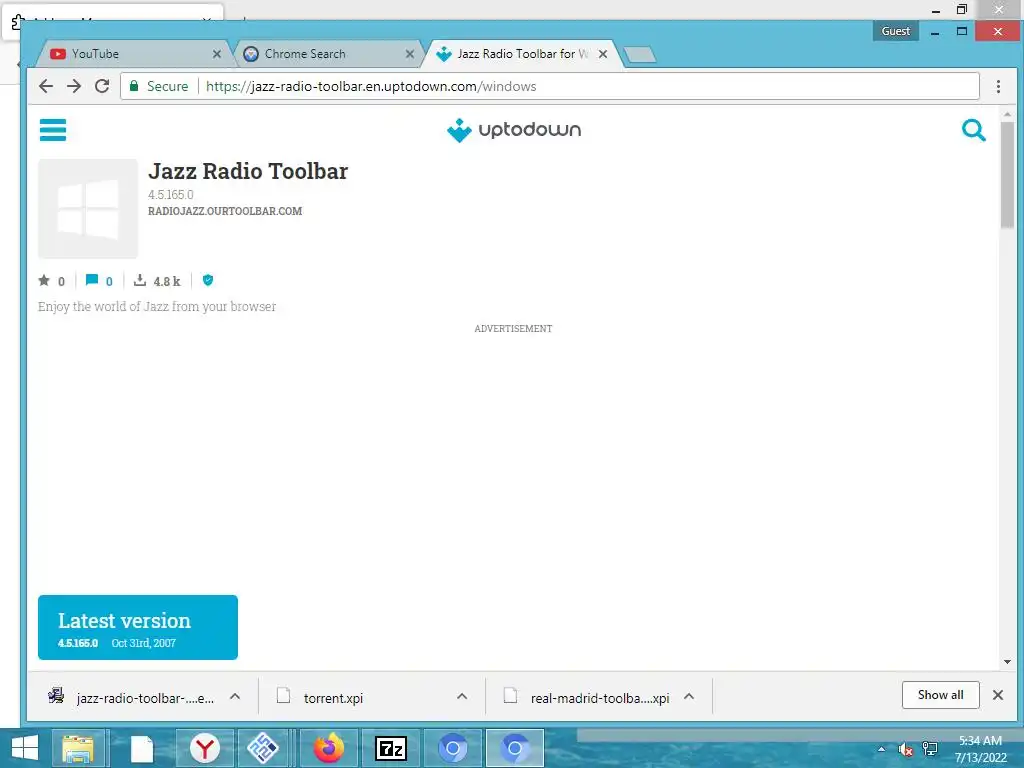1024x768 pixels.
Task: Click the Jazz Radio Toolbar heading
Action: 248,171
